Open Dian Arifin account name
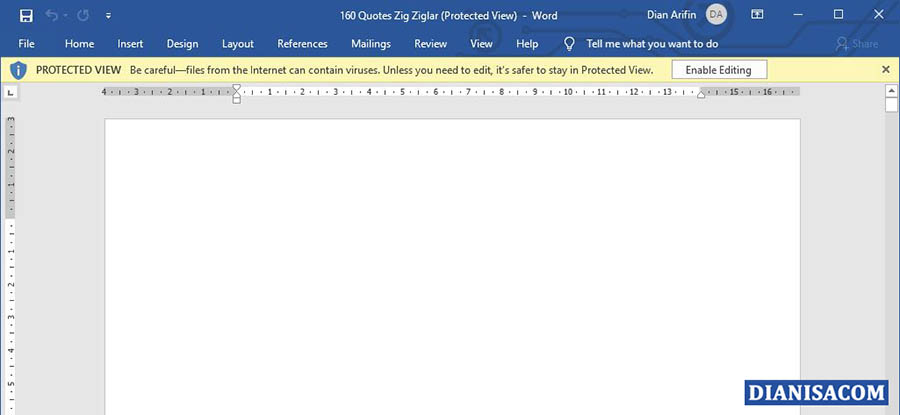The image size is (900, 415). coord(672,15)
